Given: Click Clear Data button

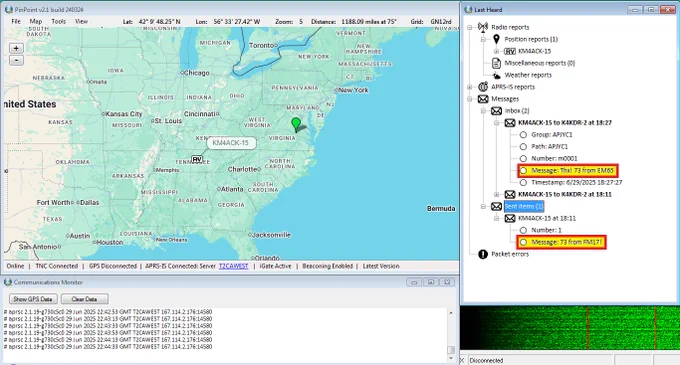Looking at the screenshot, I should tap(84, 299).
